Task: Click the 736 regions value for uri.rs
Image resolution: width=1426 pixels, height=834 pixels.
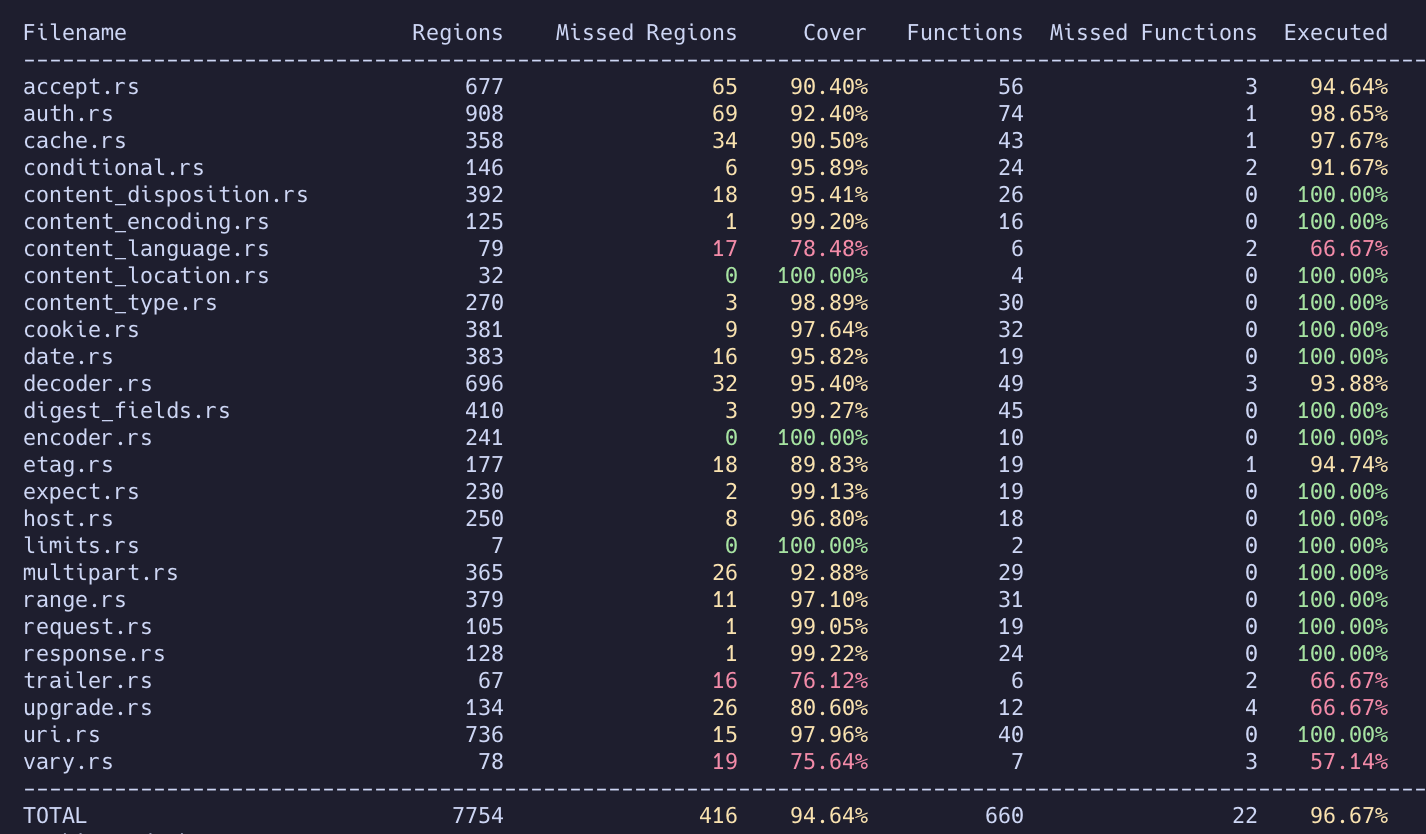Action: [484, 735]
